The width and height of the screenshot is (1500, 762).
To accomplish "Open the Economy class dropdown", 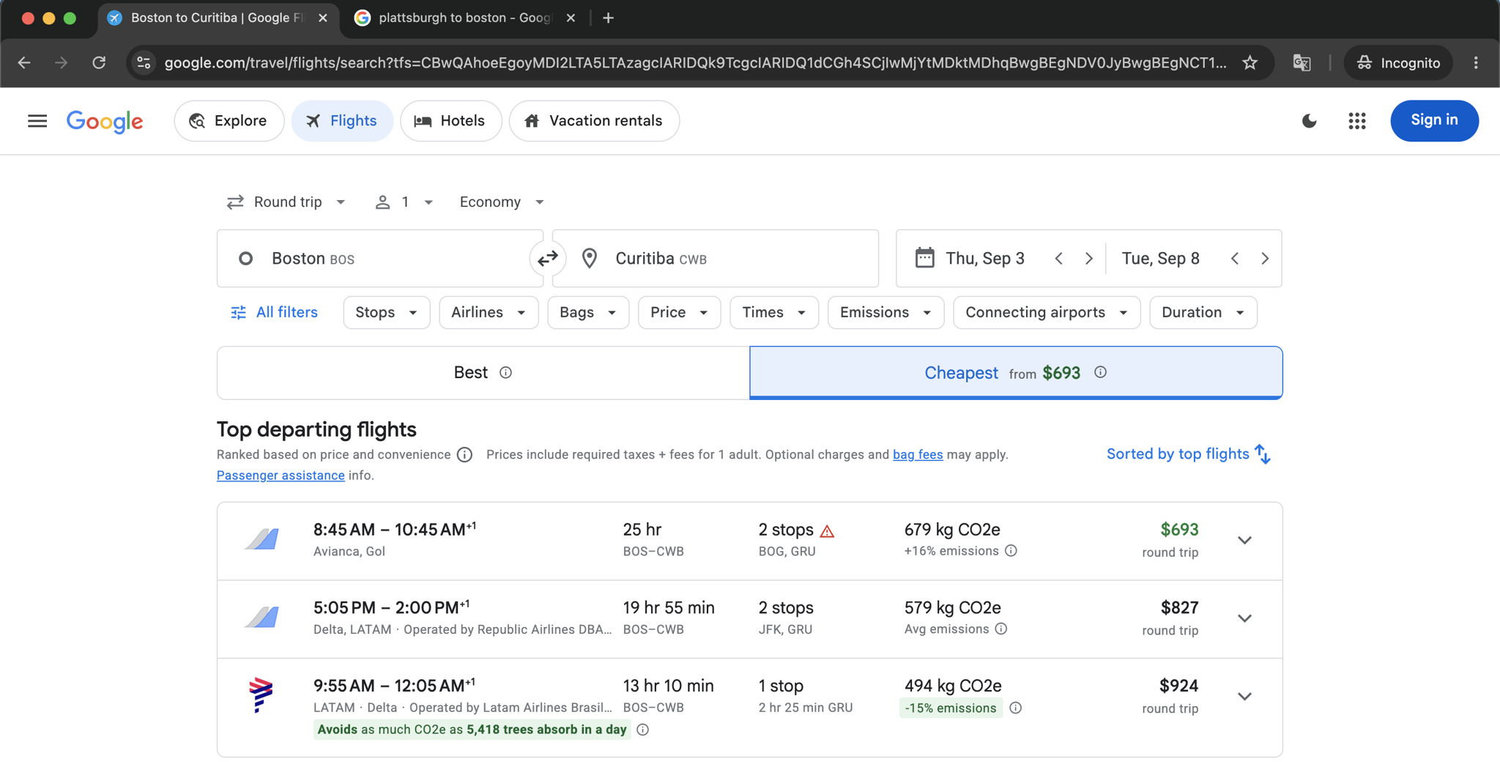I will coord(502,202).
